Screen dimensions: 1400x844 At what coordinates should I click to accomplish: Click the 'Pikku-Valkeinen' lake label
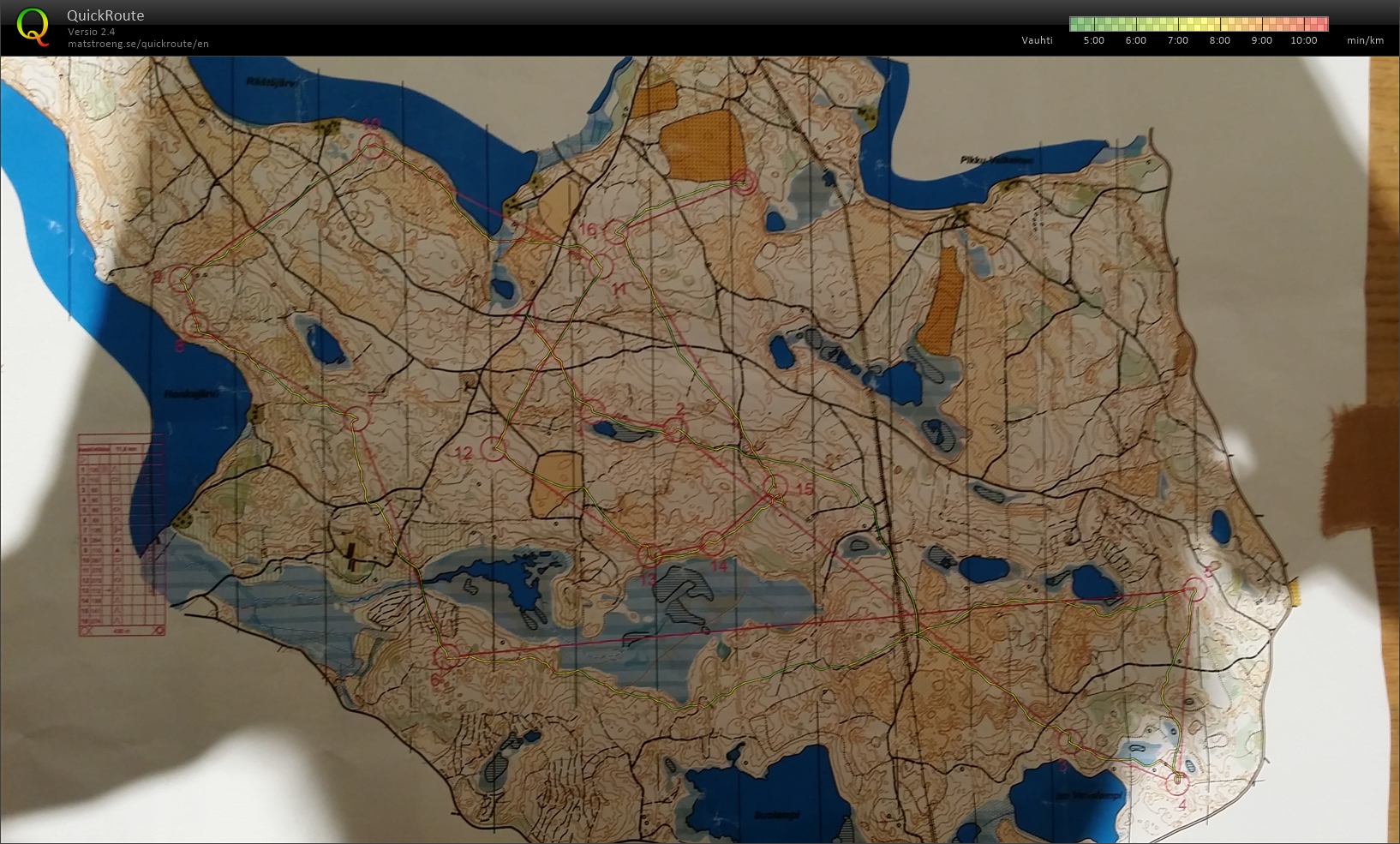pyautogui.click(x=996, y=159)
